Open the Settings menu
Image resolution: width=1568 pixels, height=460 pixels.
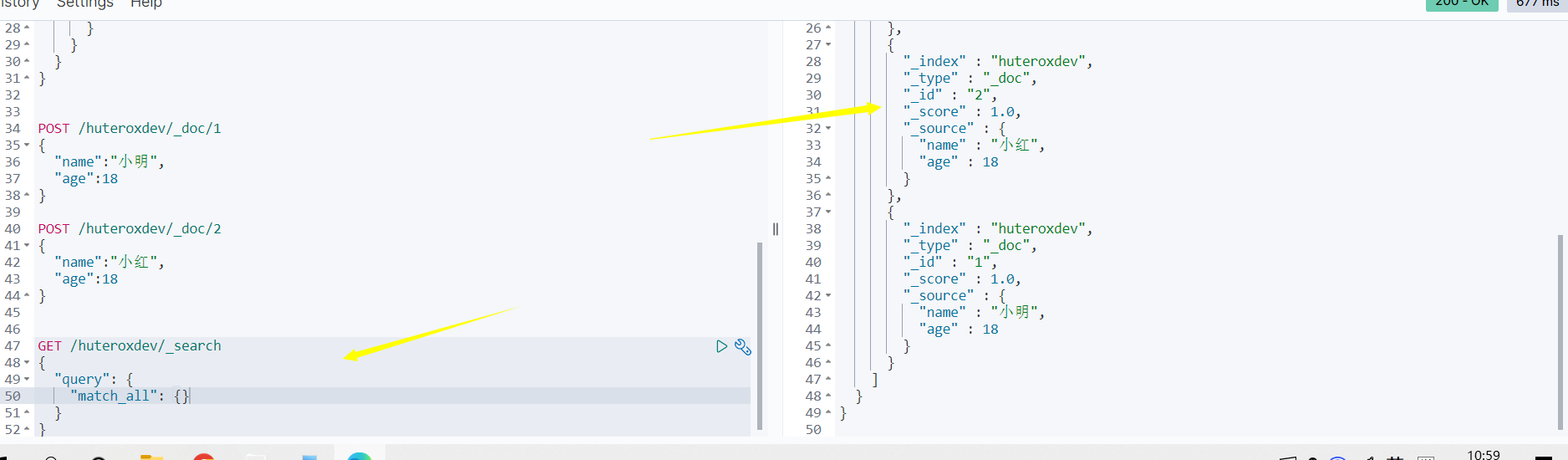(84, 4)
